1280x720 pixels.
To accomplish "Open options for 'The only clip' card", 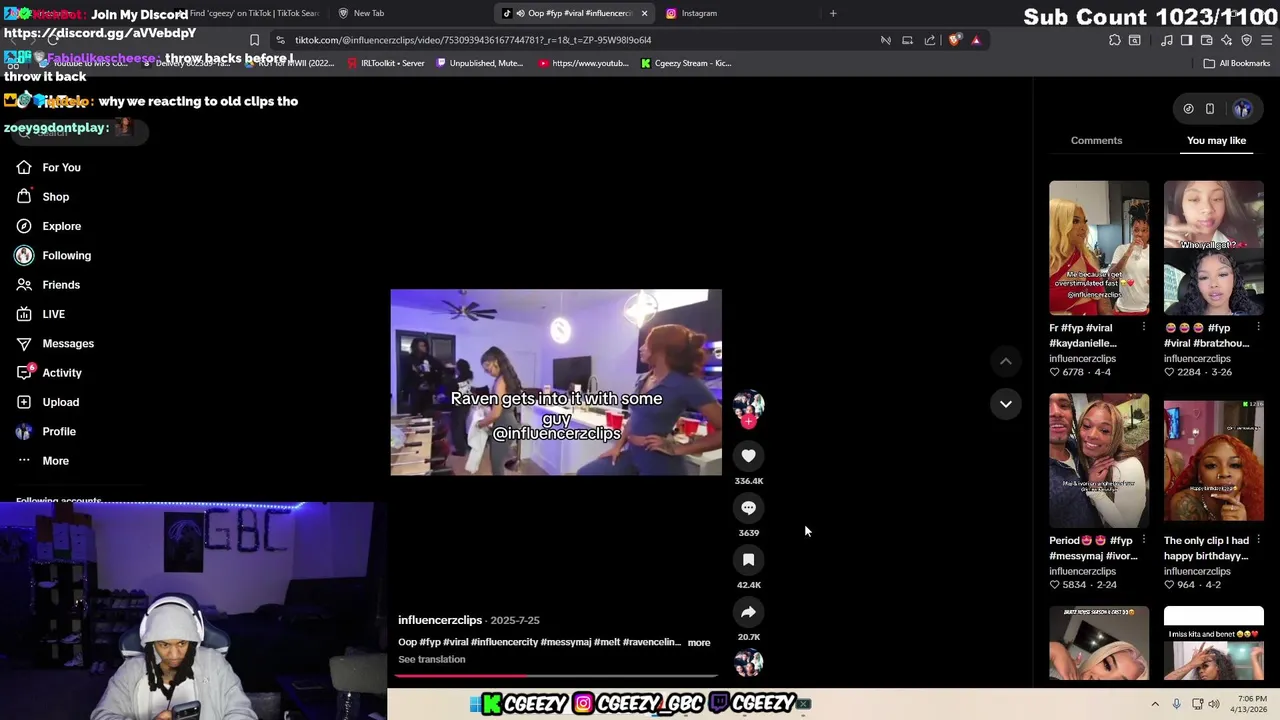I will tap(1258, 540).
